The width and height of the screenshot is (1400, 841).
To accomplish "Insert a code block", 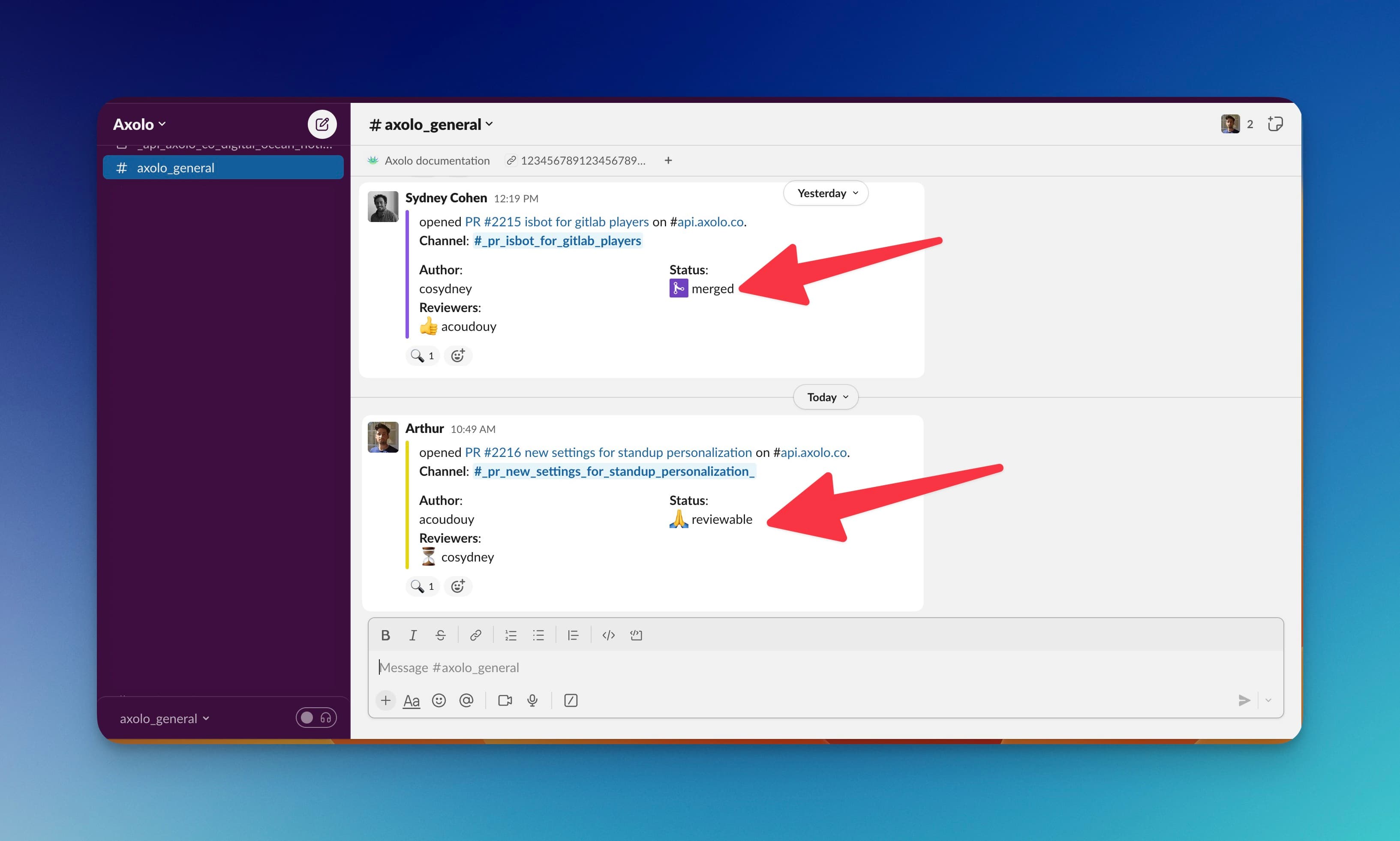I will [x=636, y=635].
